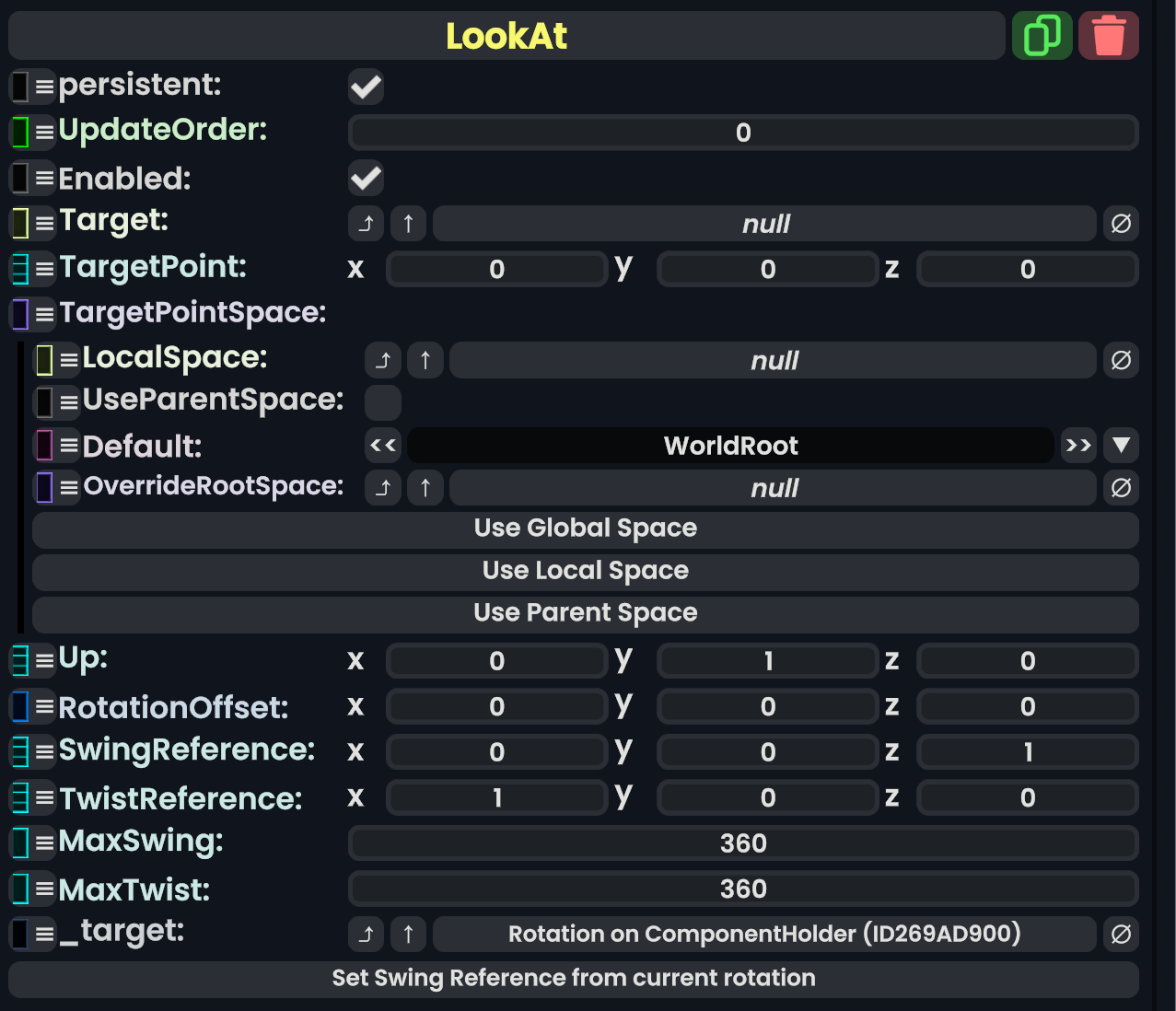Image resolution: width=1176 pixels, height=1011 pixels.
Task: Click the curved arrow icon beside _target
Action: pos(366,935)
